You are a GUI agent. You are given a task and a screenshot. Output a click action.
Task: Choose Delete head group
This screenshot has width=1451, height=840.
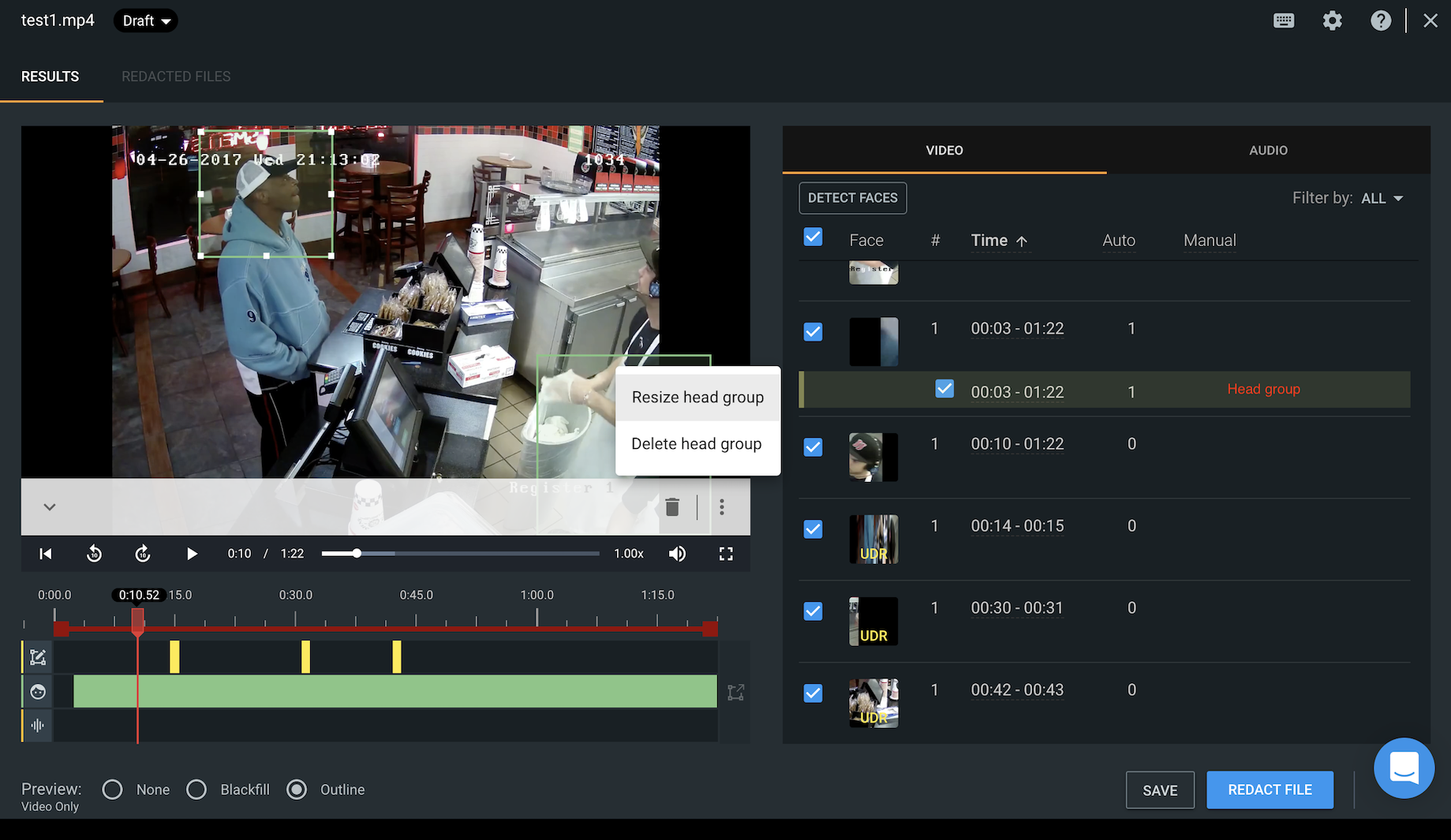click(x=697, y=444)
